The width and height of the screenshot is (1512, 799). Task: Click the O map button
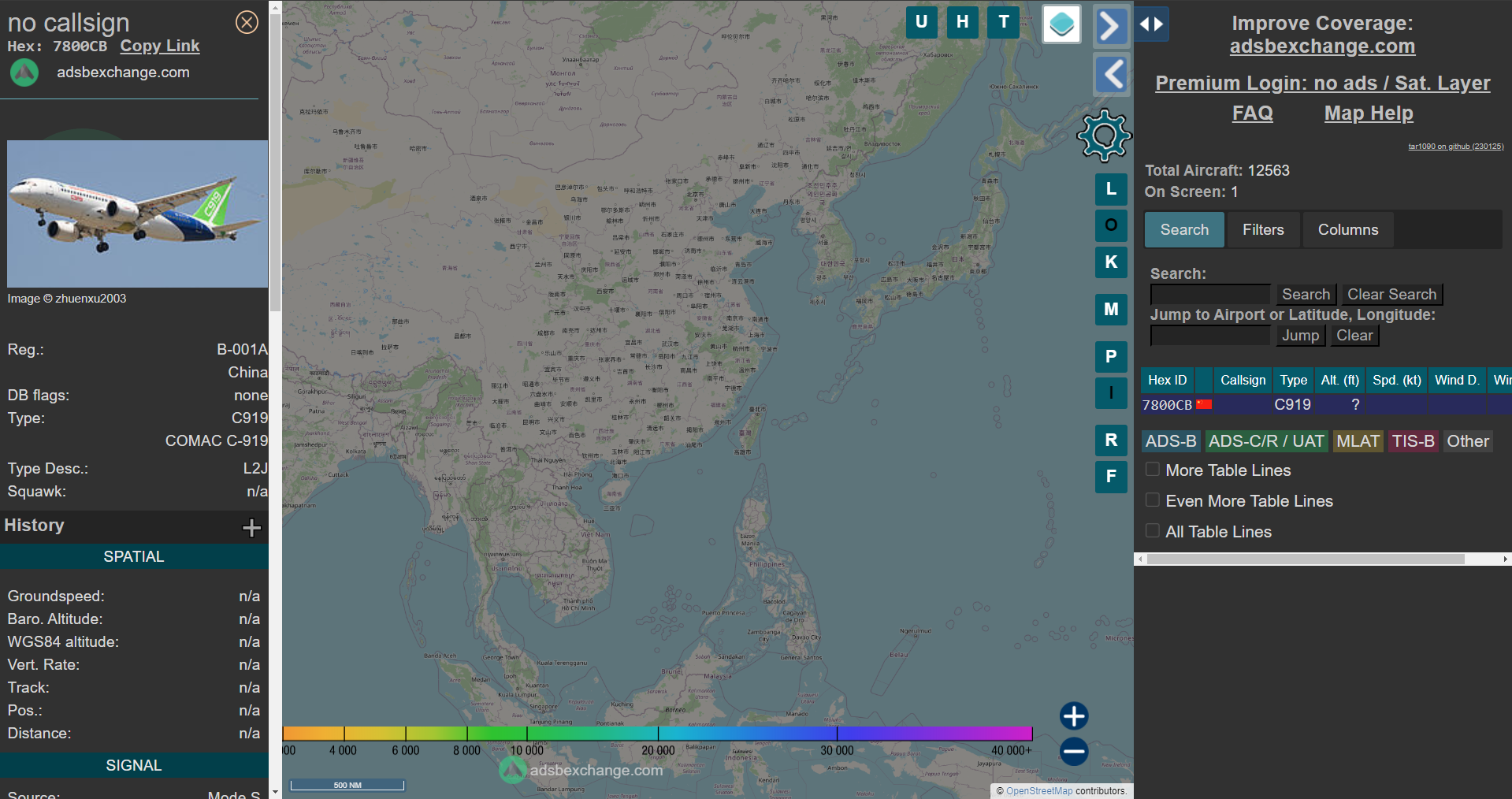1111,225
